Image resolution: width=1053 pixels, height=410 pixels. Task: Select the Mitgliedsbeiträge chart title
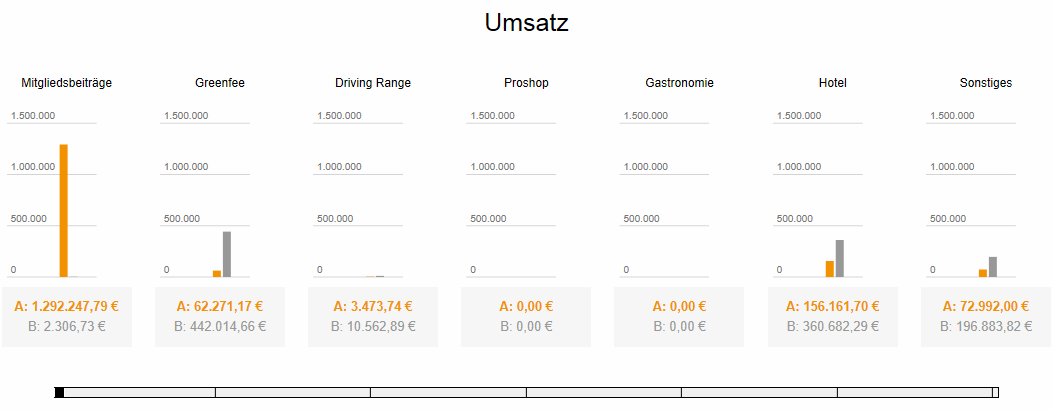coord(67,83)
